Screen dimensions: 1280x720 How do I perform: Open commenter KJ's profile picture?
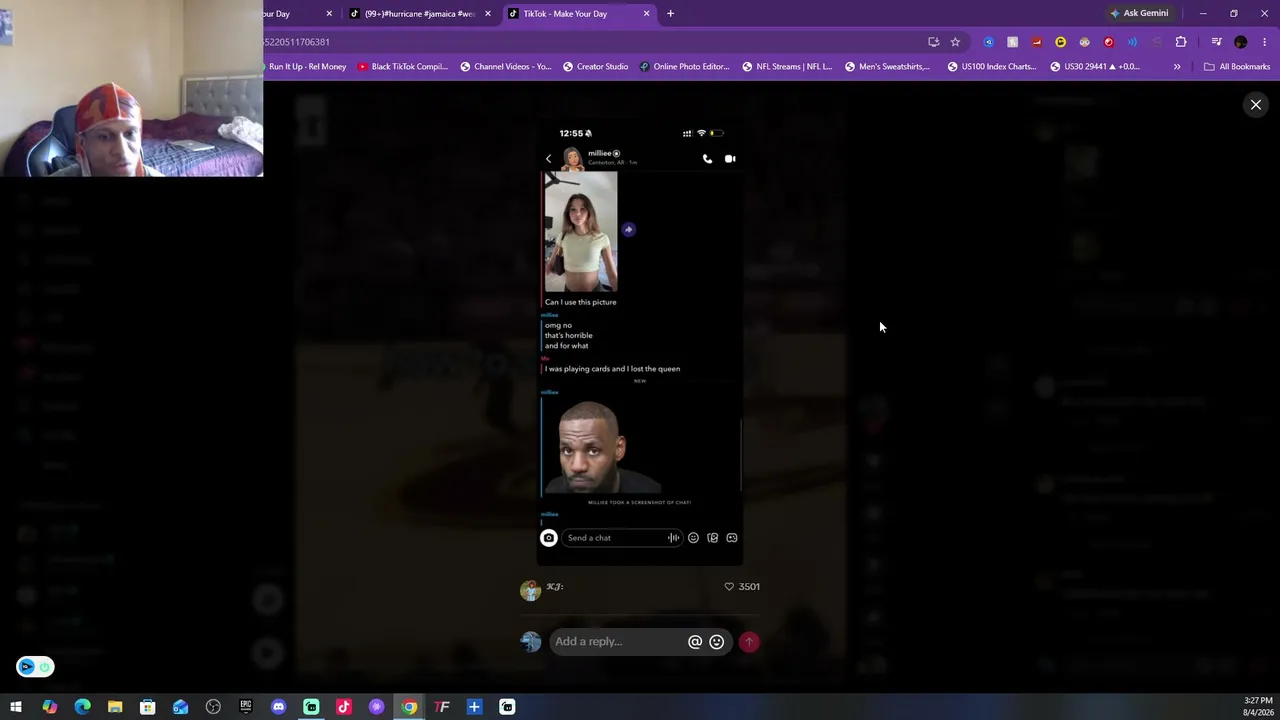(530, 590)
